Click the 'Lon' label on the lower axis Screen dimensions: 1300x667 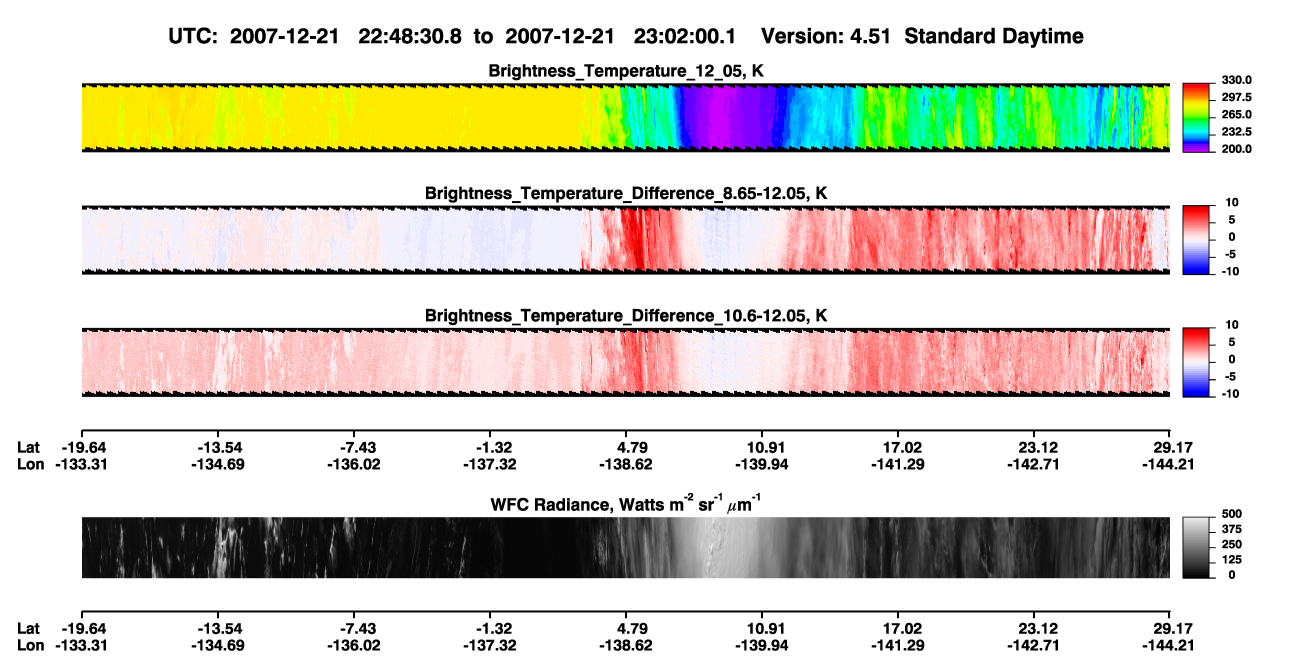(x=31, y=645)
